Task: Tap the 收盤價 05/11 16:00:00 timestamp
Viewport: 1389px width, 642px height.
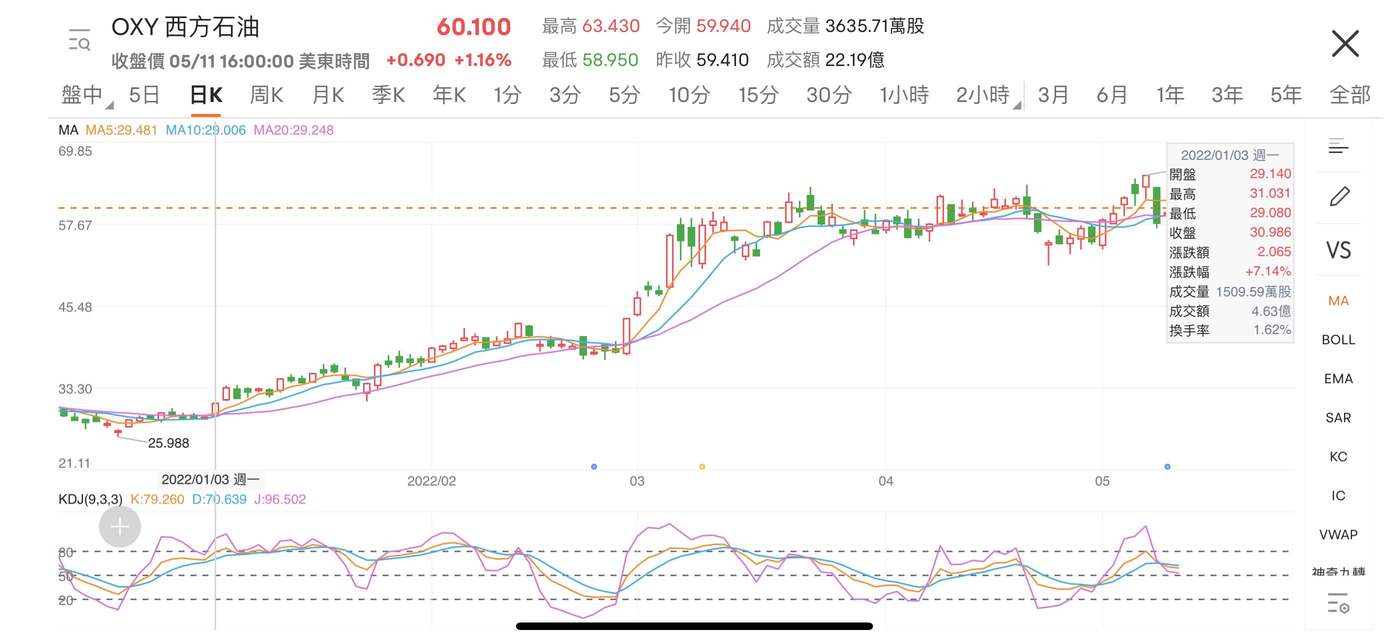Action: (x=240, y=60)
